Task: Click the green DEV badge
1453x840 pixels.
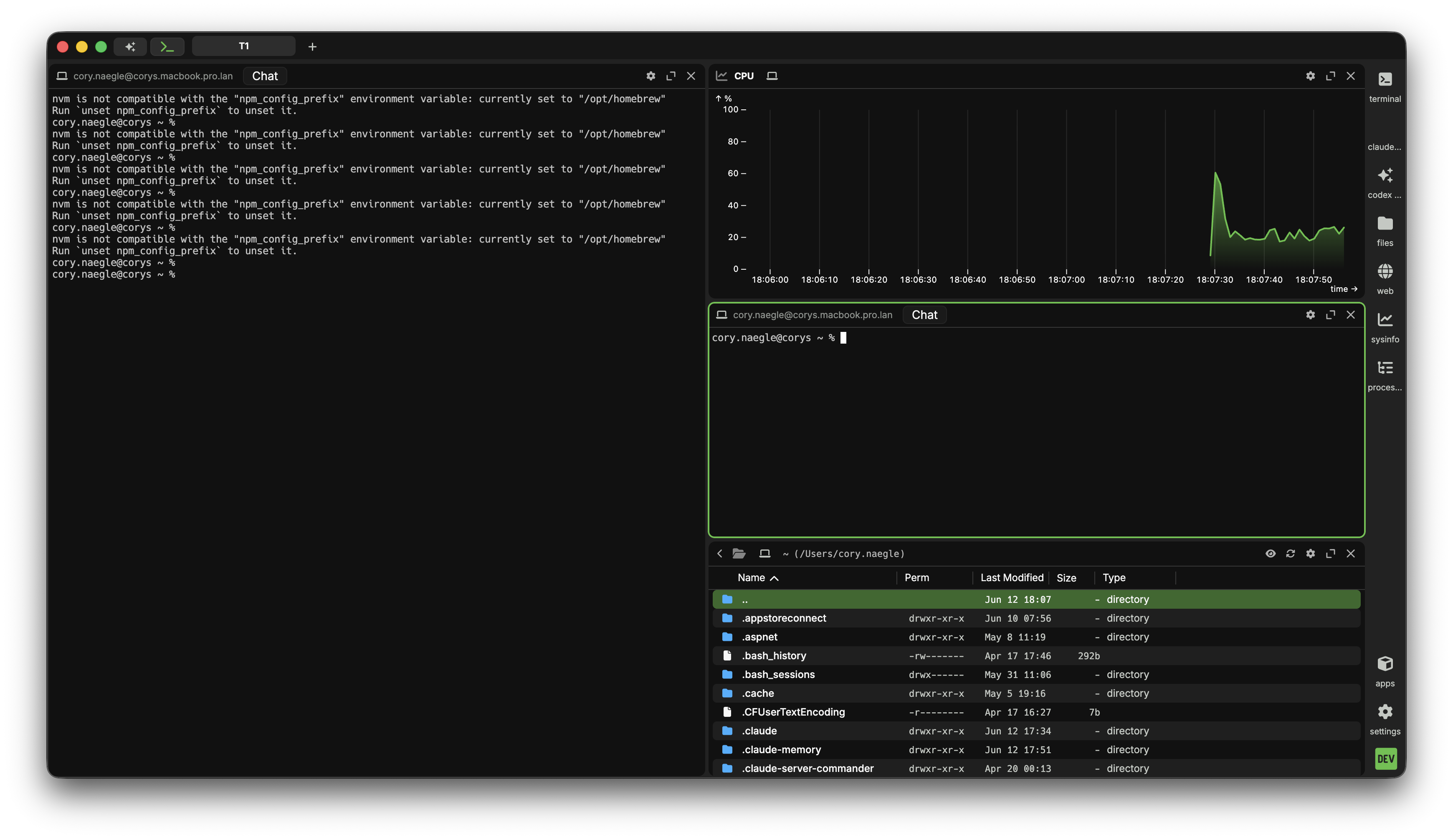Action: [1385, 758]
